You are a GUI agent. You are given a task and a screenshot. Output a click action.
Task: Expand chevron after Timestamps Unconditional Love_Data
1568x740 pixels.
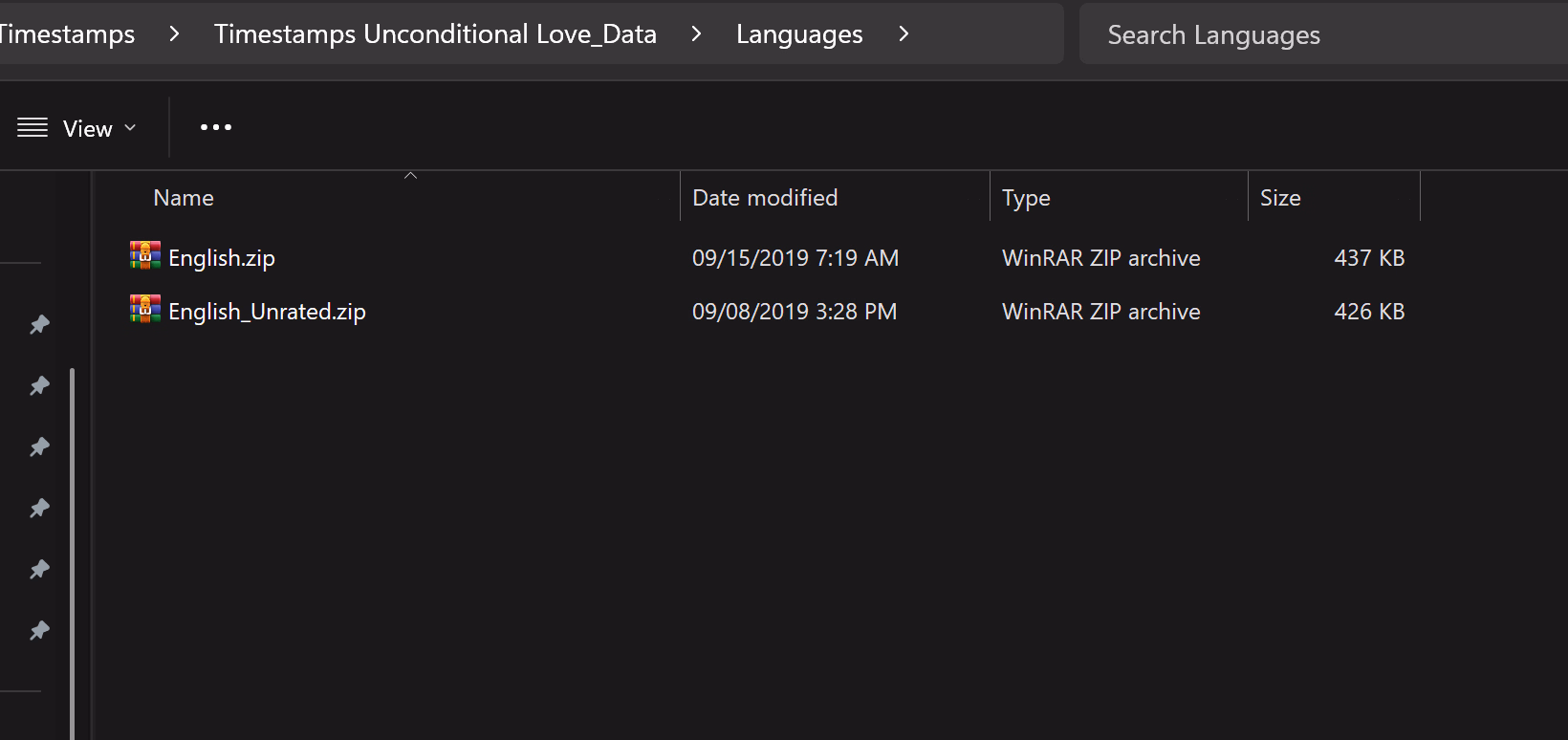click(696, 34)
